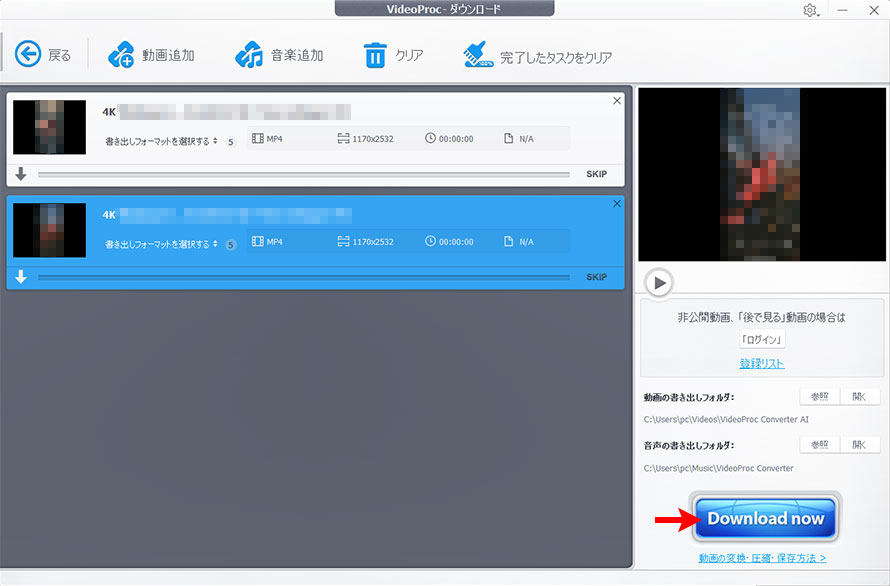
Task: Click the Download now button
Action: point(765,518)
